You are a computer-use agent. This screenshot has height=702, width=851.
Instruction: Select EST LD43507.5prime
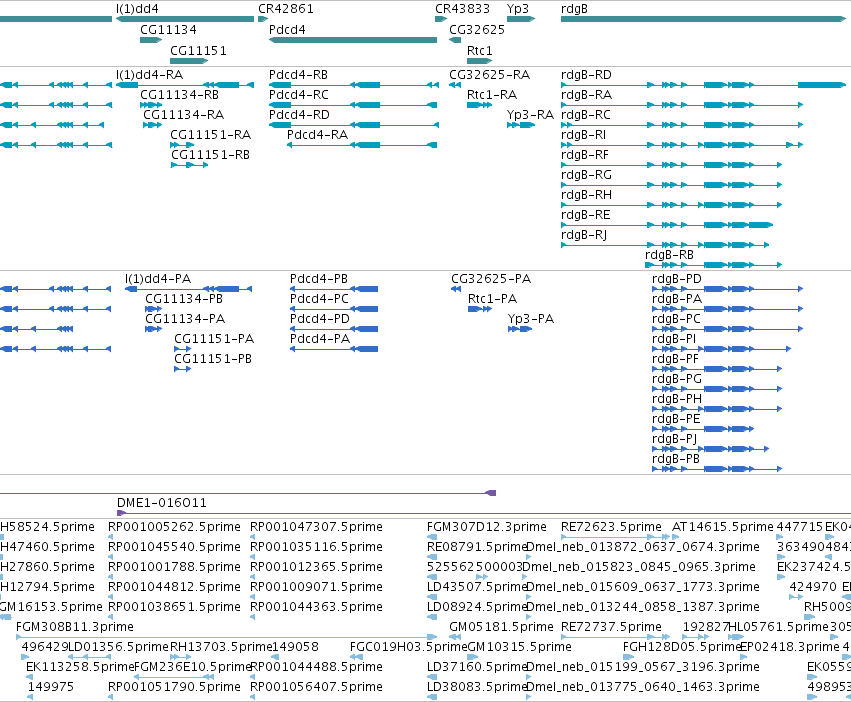coord(477,586)
